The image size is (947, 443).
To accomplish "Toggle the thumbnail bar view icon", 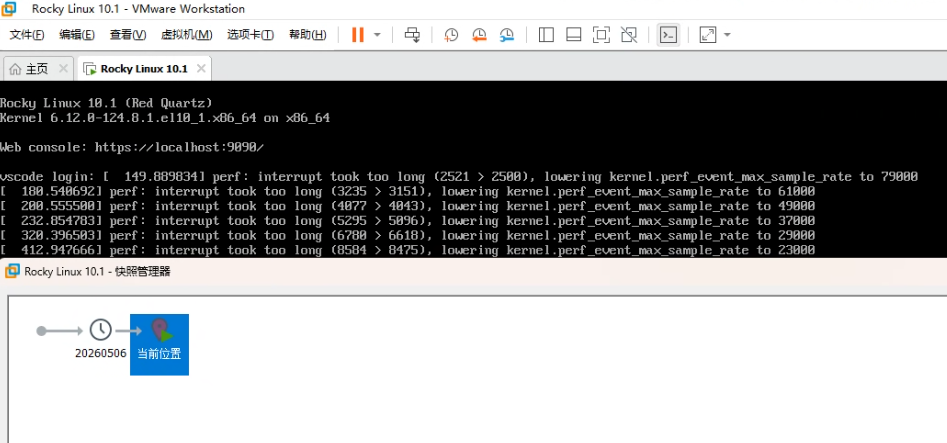I will [x=573, y=35].
